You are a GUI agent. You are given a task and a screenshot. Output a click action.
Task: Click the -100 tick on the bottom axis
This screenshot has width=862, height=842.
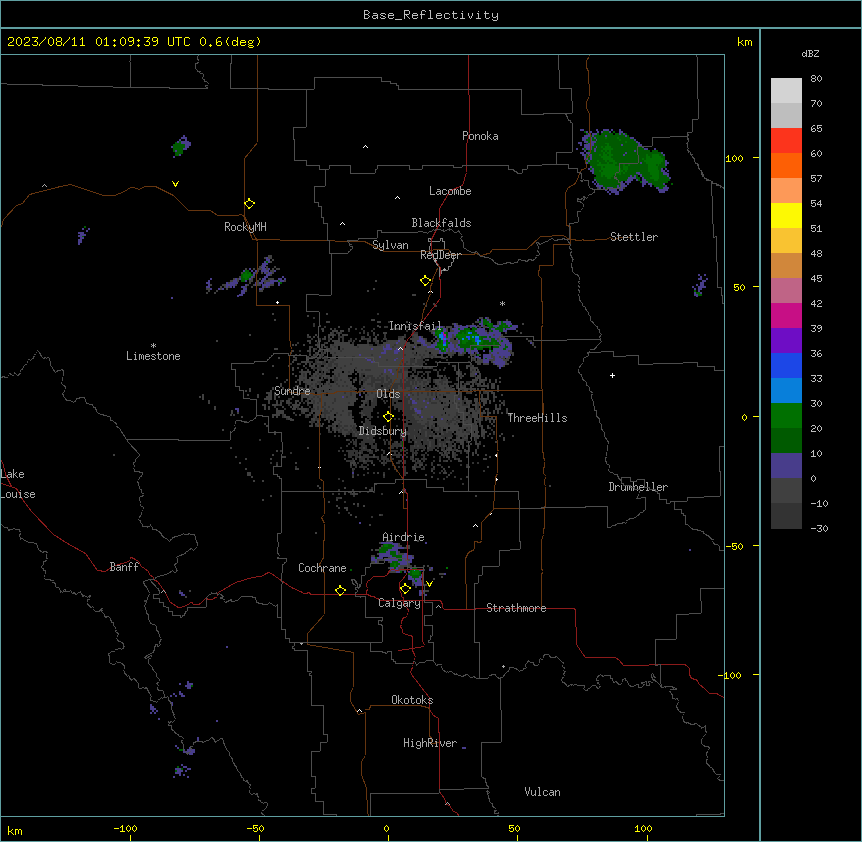tap(125, 828)
